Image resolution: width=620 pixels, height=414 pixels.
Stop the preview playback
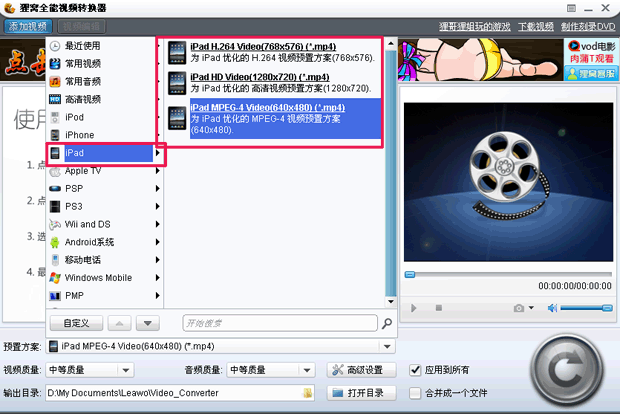pos(439,308)
